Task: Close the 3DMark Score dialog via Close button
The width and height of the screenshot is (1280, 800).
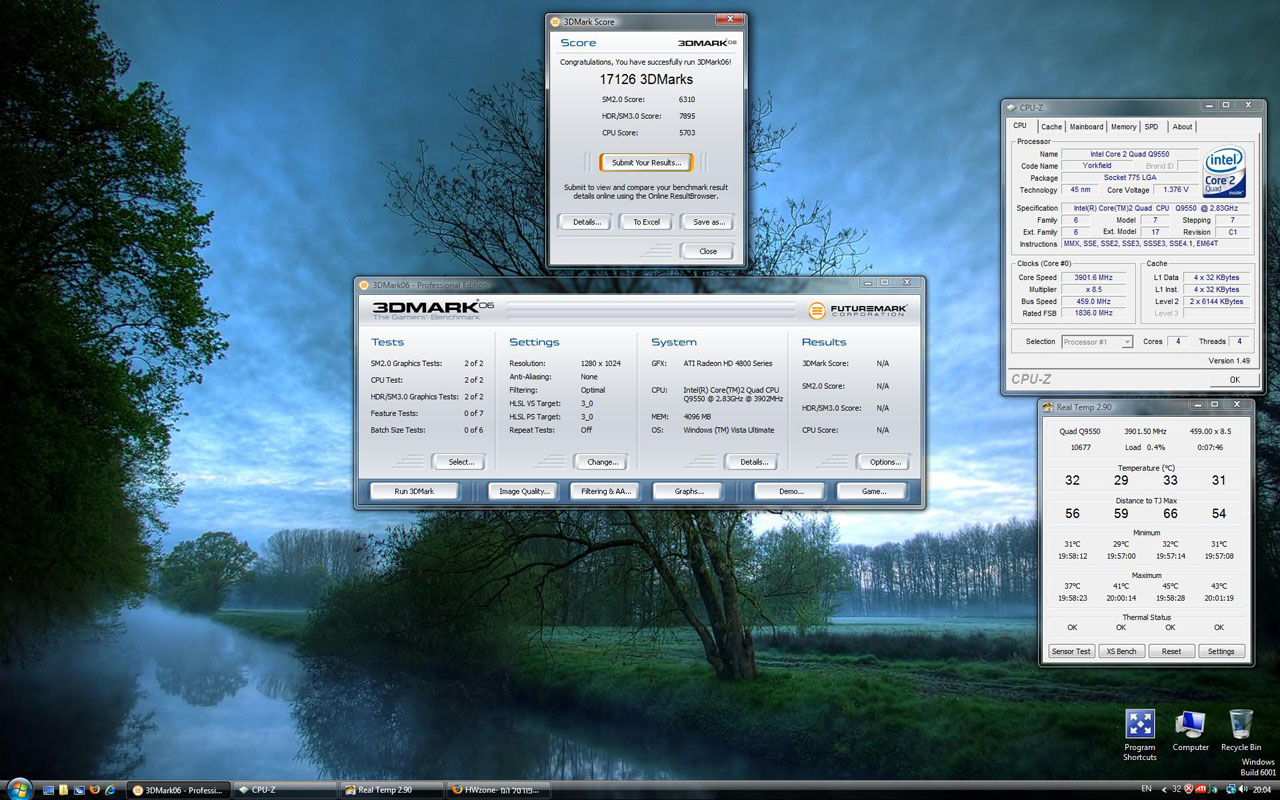Action: (x=708, y=251)
